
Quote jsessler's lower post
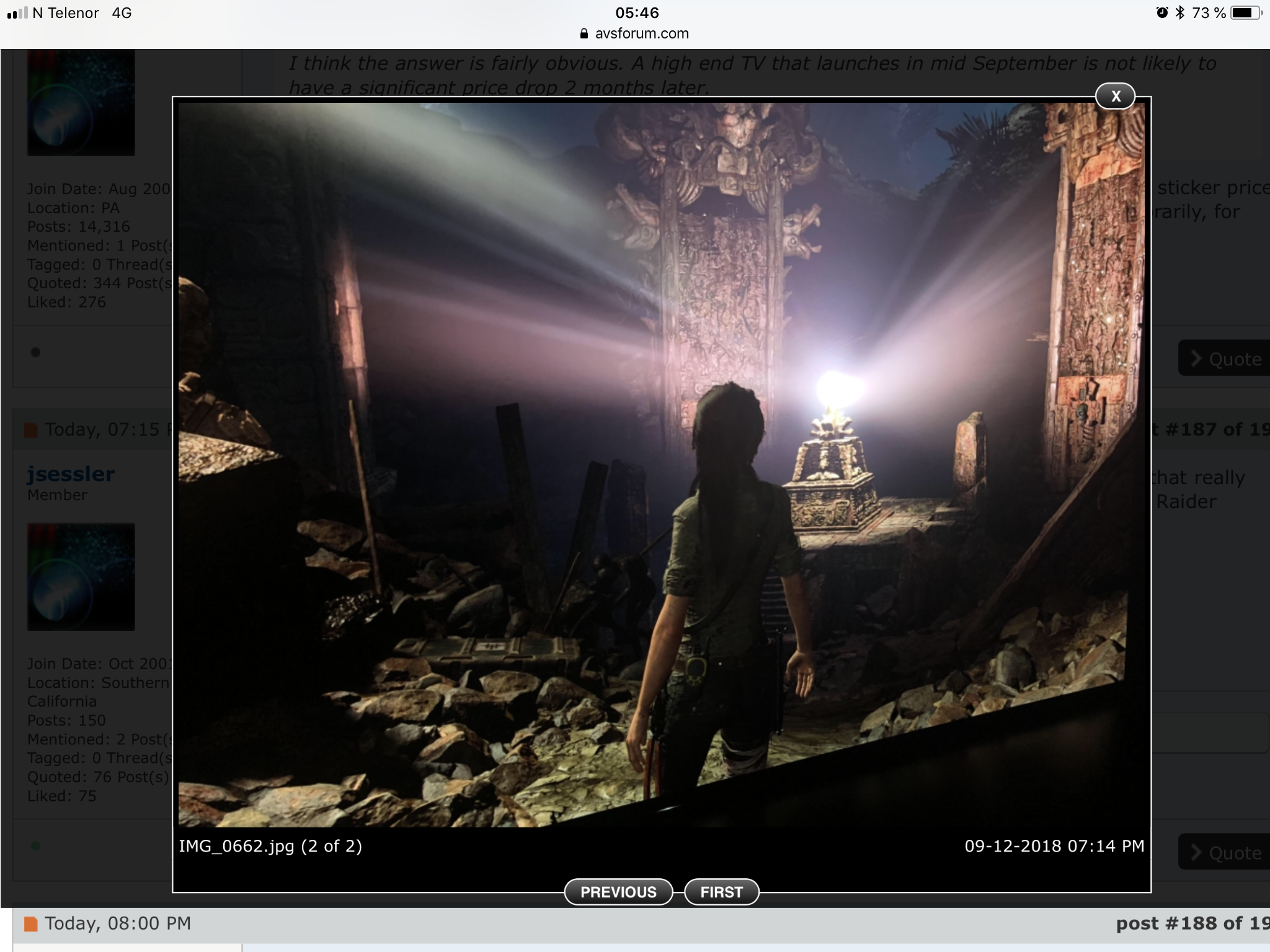click(1225, 852)
